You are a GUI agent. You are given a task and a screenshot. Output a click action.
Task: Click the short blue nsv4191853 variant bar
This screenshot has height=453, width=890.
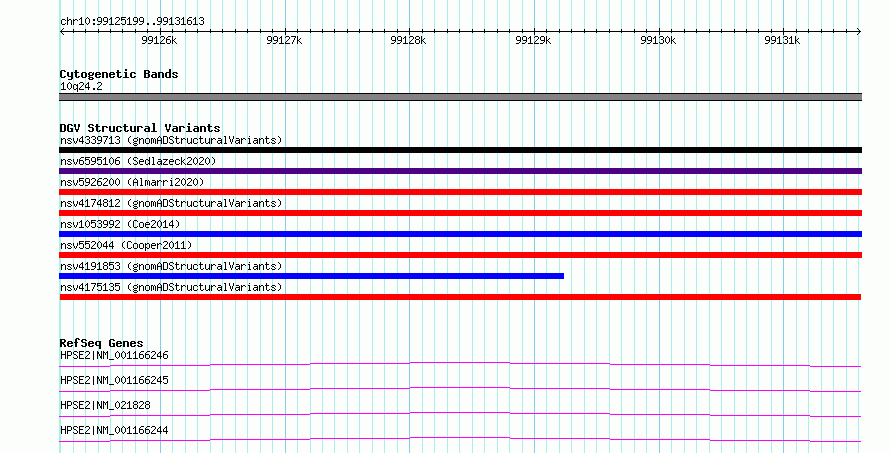point(312,276)
